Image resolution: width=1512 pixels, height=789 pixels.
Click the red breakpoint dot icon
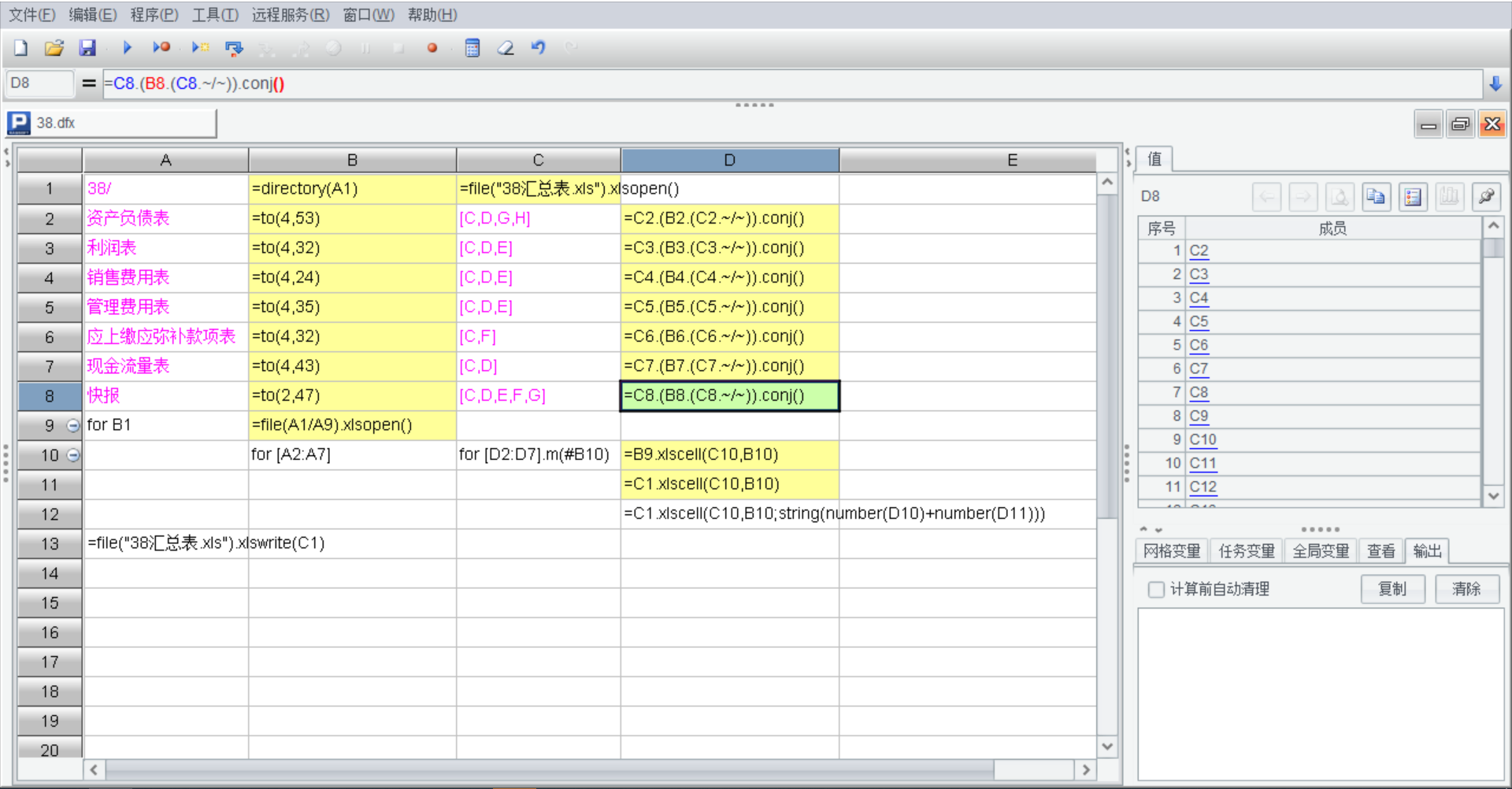432,48
